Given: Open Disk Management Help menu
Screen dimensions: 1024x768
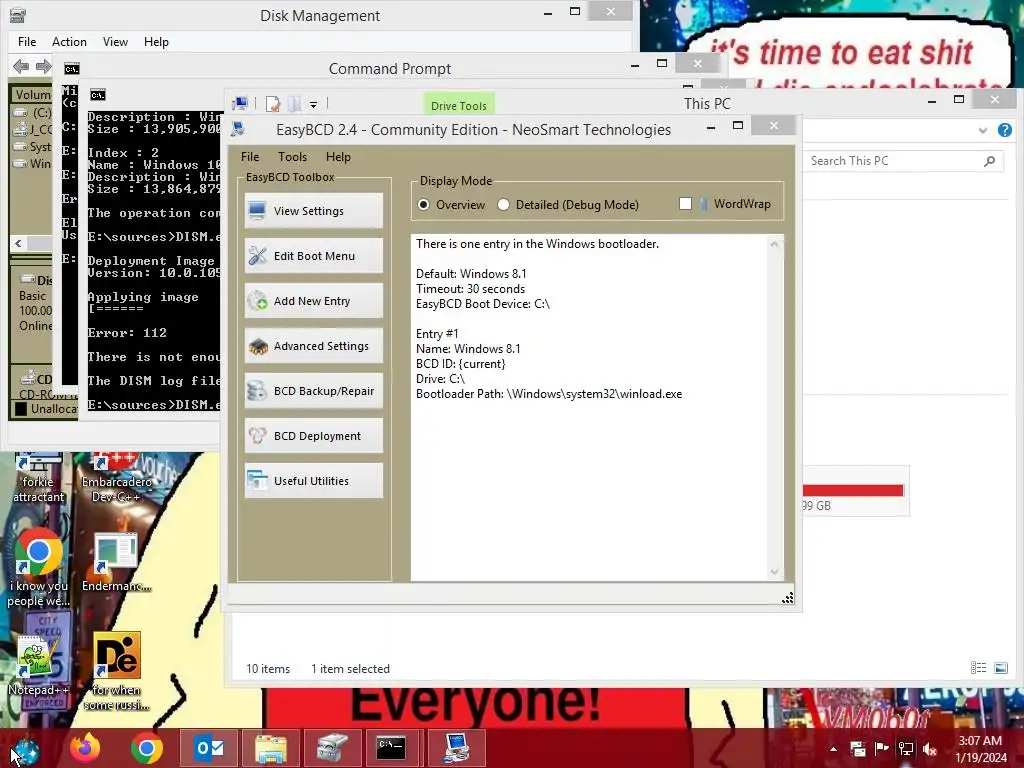Looking at the screenshot, I should (x=156, y=42).
